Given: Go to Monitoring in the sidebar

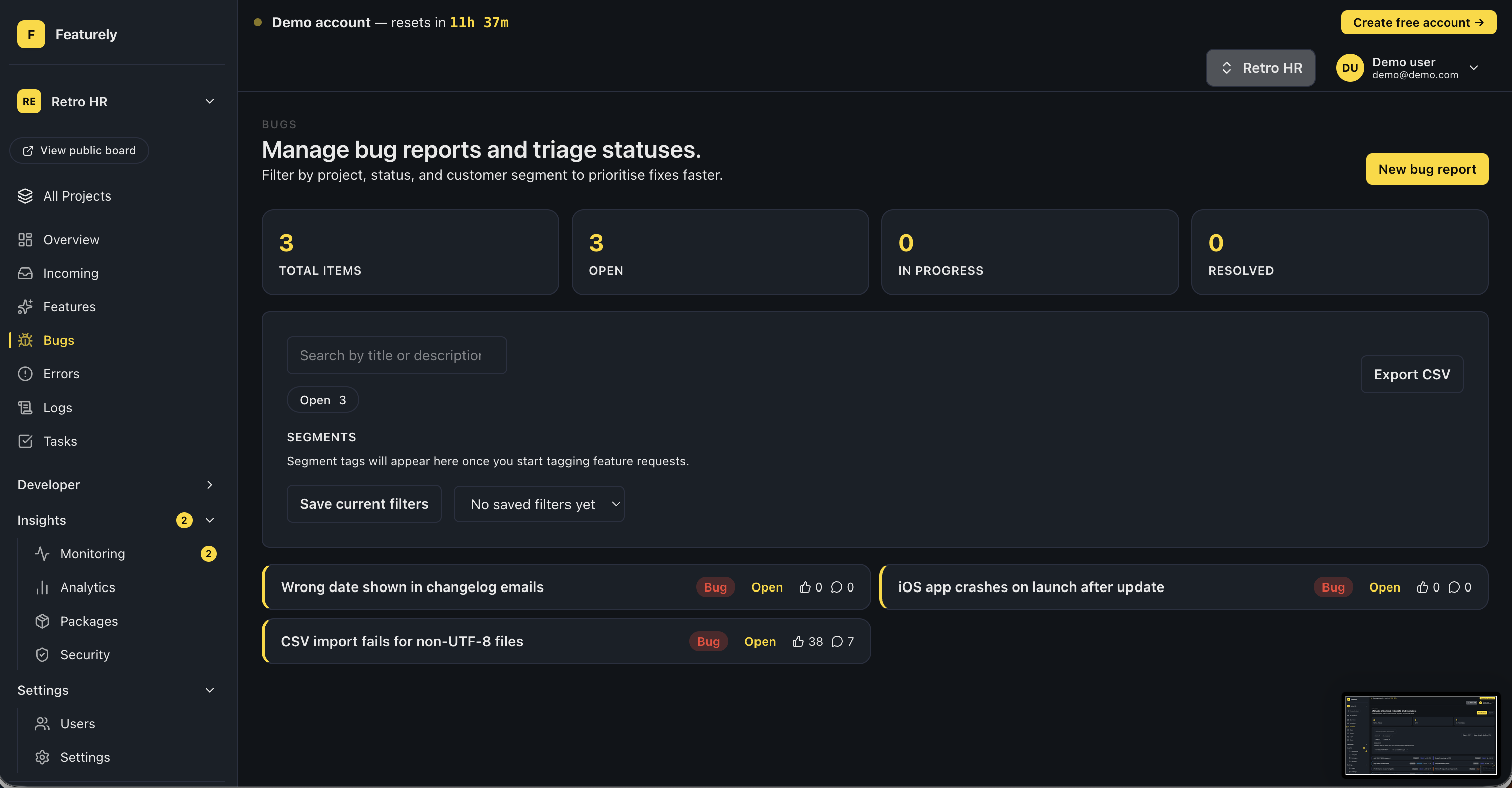Looking at the screenshot, I should click(x=93, y=554).
